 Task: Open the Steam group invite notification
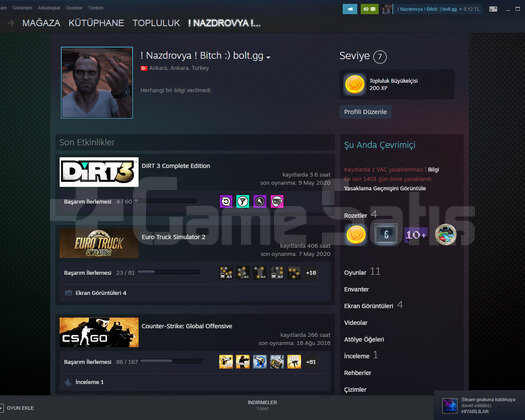coord(480,405)
